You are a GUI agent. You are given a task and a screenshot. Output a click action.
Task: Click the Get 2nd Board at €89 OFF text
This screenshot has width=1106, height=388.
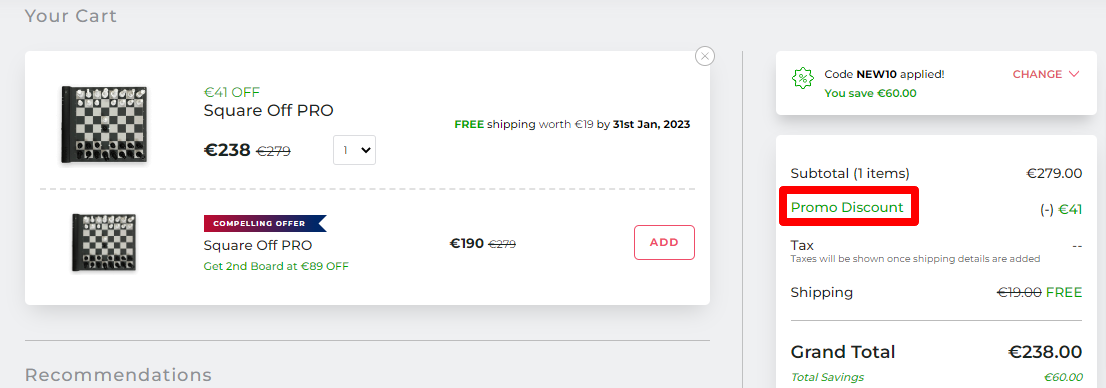pos(276,266)
